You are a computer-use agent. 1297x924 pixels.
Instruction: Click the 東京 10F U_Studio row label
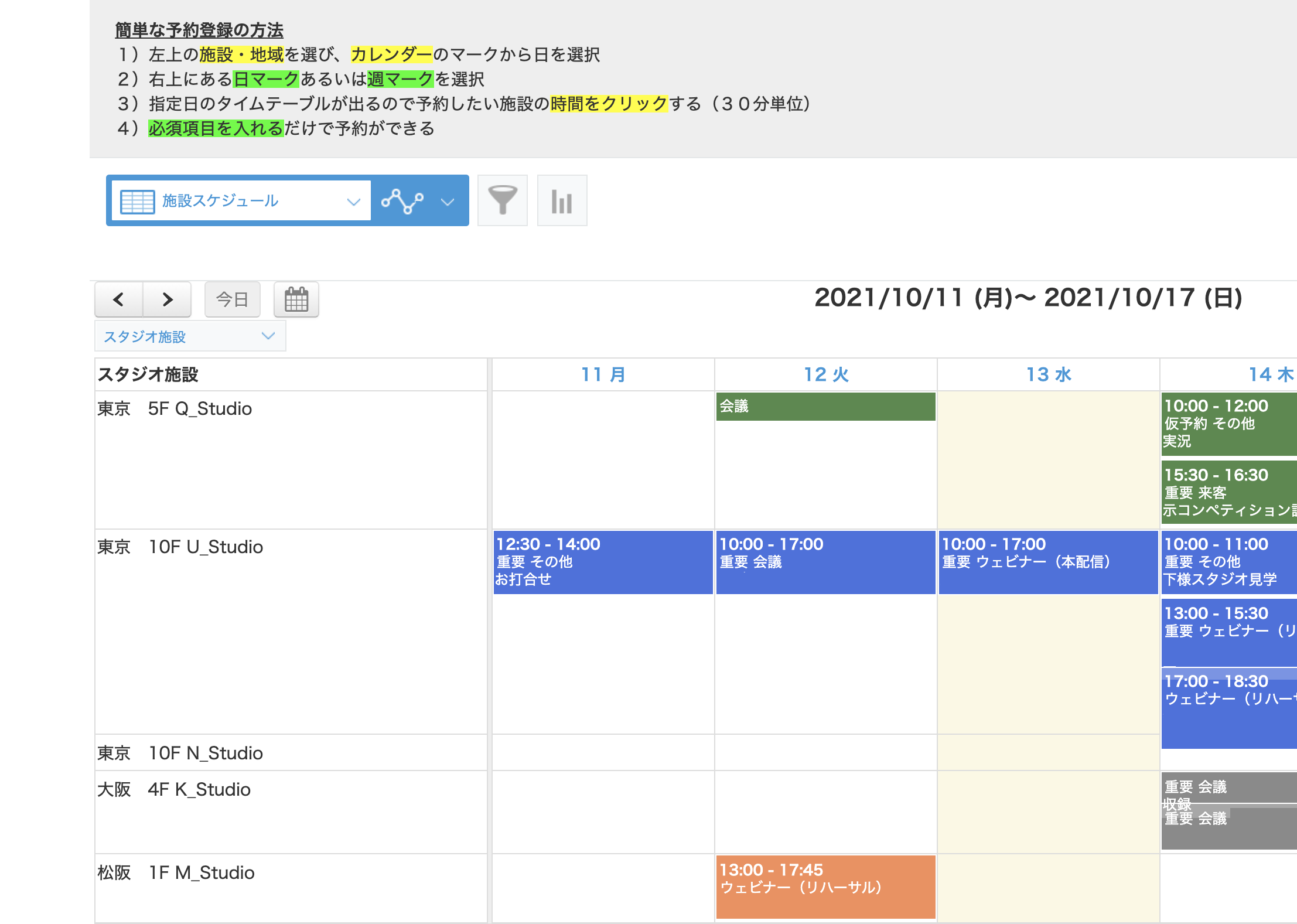(x=180, y=547)
